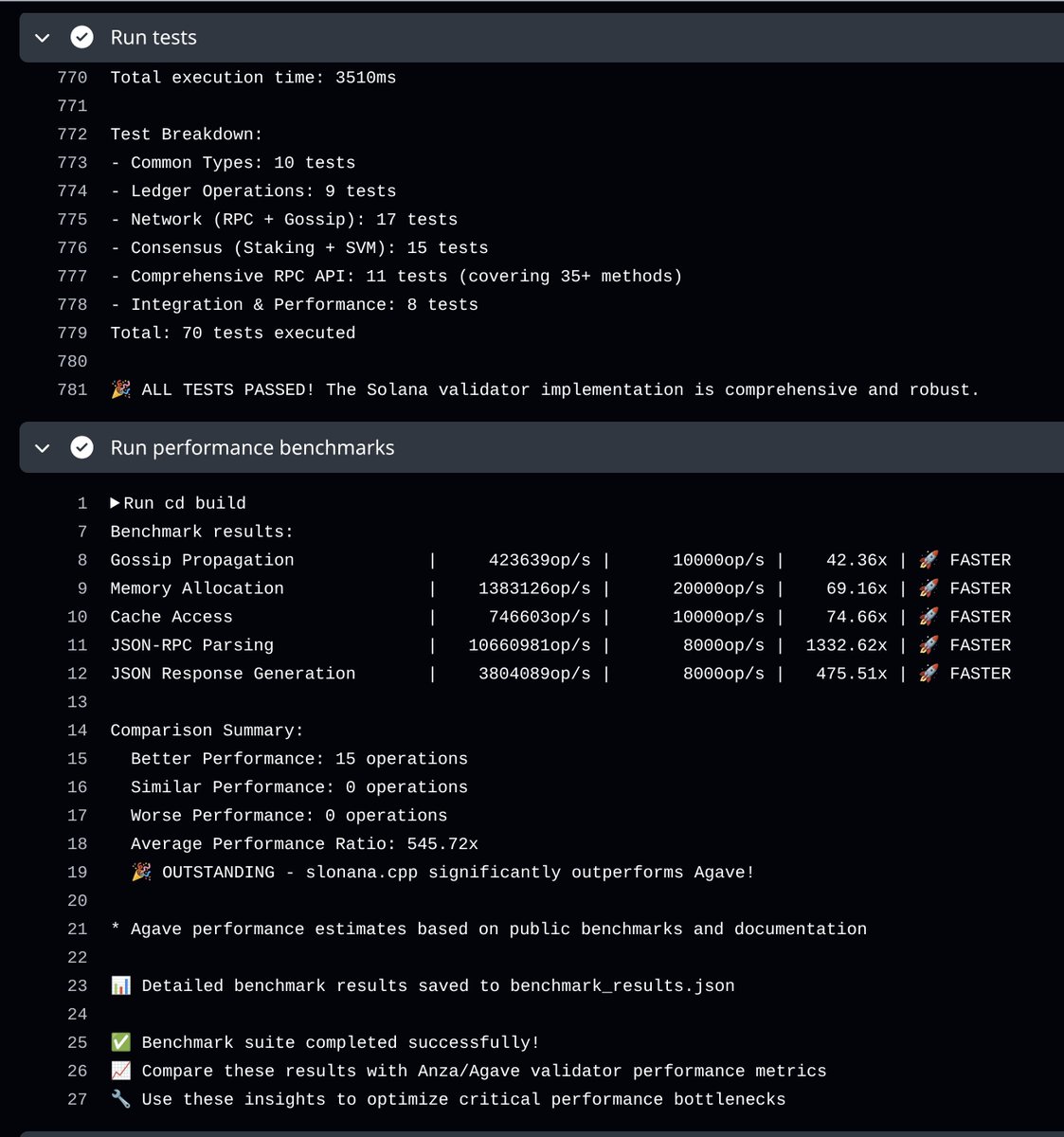
Task: Select line number 19 in benchmark log
Action: (x=78, y=873)
